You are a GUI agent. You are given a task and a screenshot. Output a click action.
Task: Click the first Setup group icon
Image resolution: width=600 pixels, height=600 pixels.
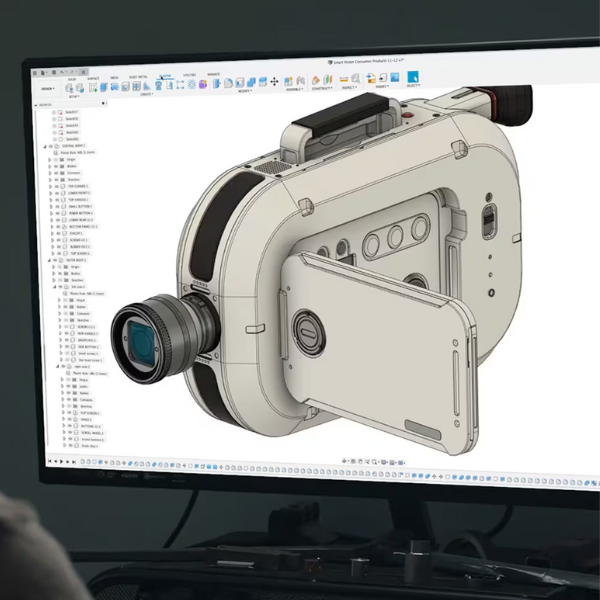[x=68, y=88]
